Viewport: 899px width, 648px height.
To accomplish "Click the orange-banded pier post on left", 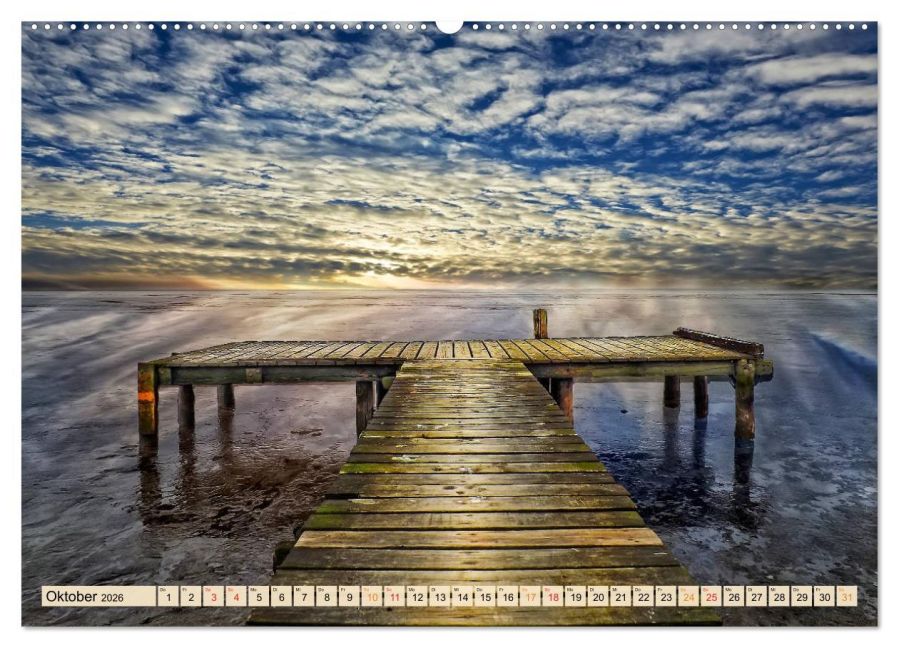I will (x=147, y=400).
